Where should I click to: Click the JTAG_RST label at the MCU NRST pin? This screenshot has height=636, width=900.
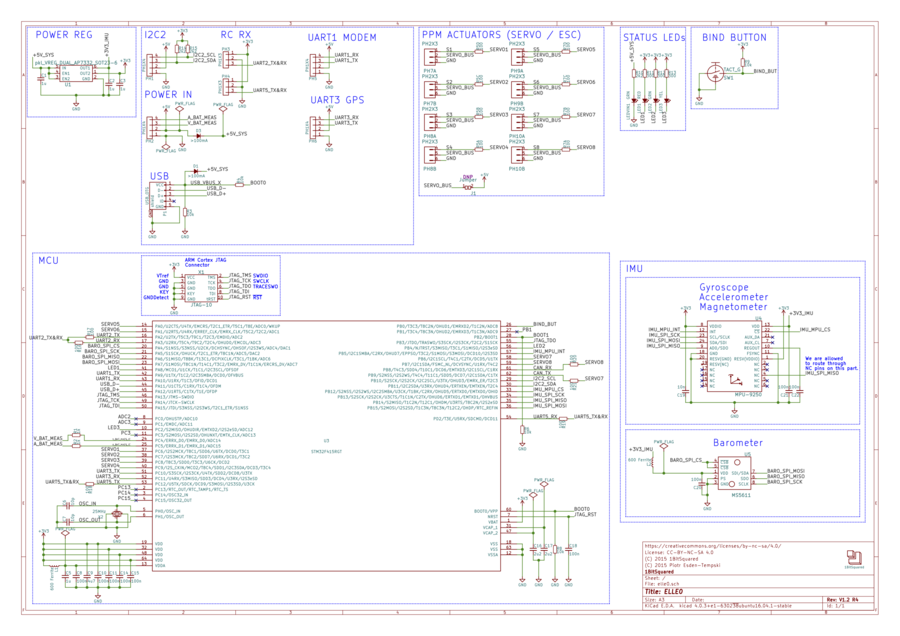(585, 515)
